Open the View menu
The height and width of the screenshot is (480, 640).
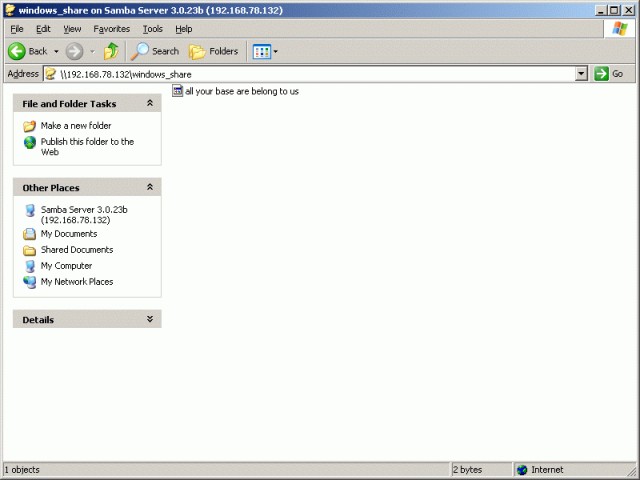pyautogui.click(x=72, y=29)
